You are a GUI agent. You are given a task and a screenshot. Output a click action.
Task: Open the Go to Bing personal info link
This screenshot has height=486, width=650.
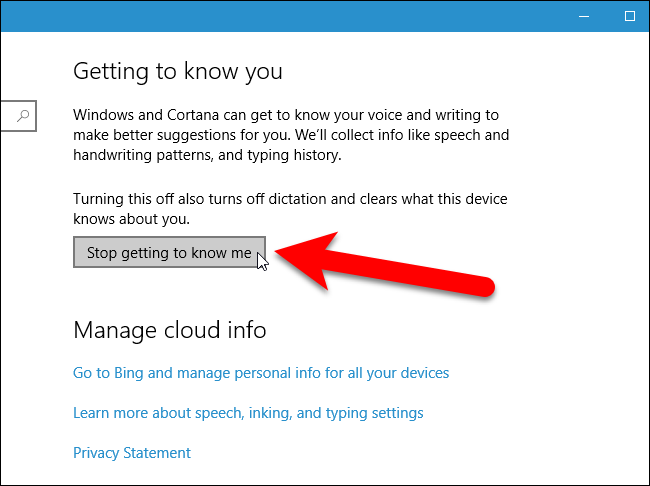click(x=261, y=373)
